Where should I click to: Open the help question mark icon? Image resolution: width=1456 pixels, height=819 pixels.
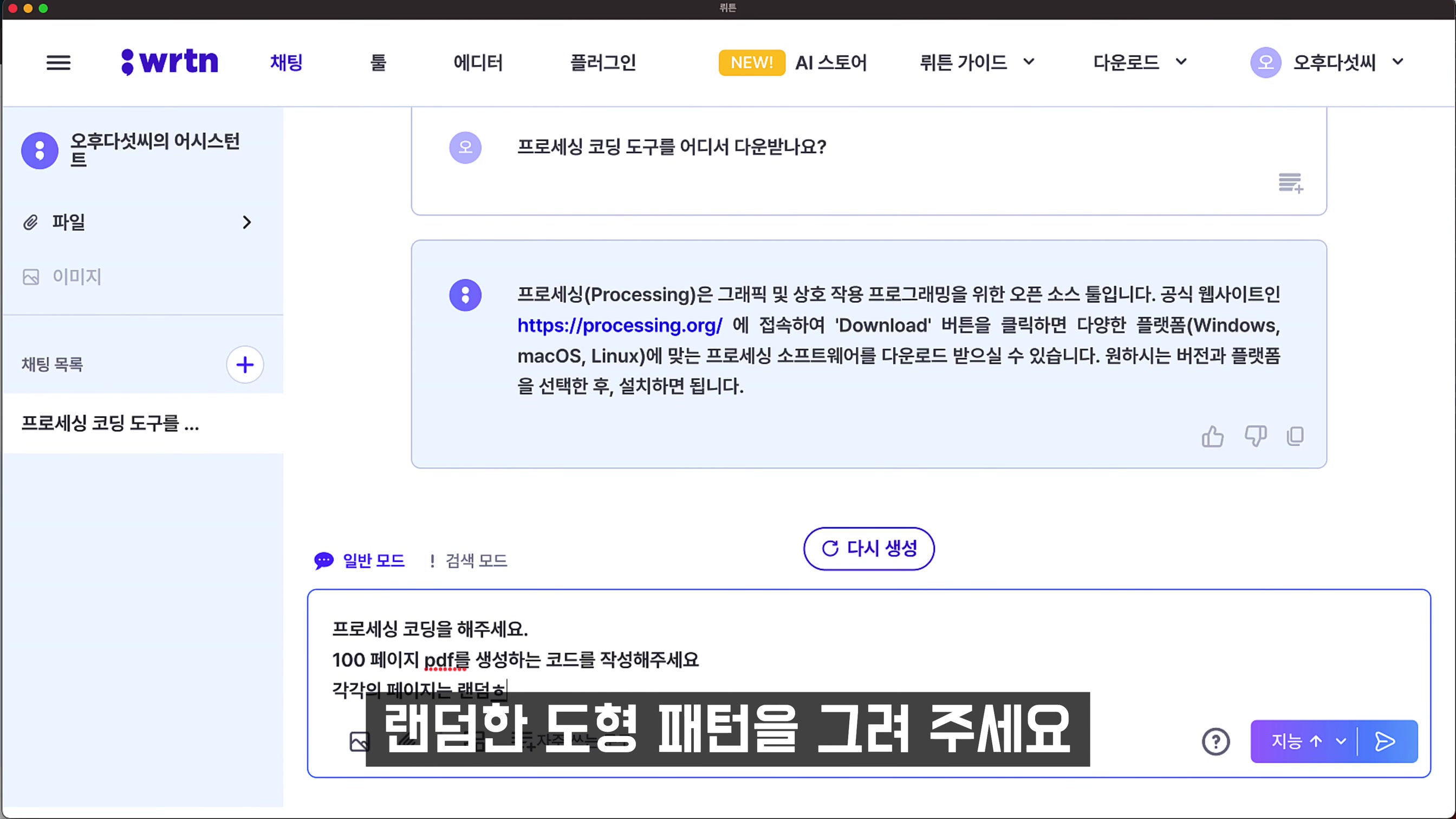coord(1216,742)
